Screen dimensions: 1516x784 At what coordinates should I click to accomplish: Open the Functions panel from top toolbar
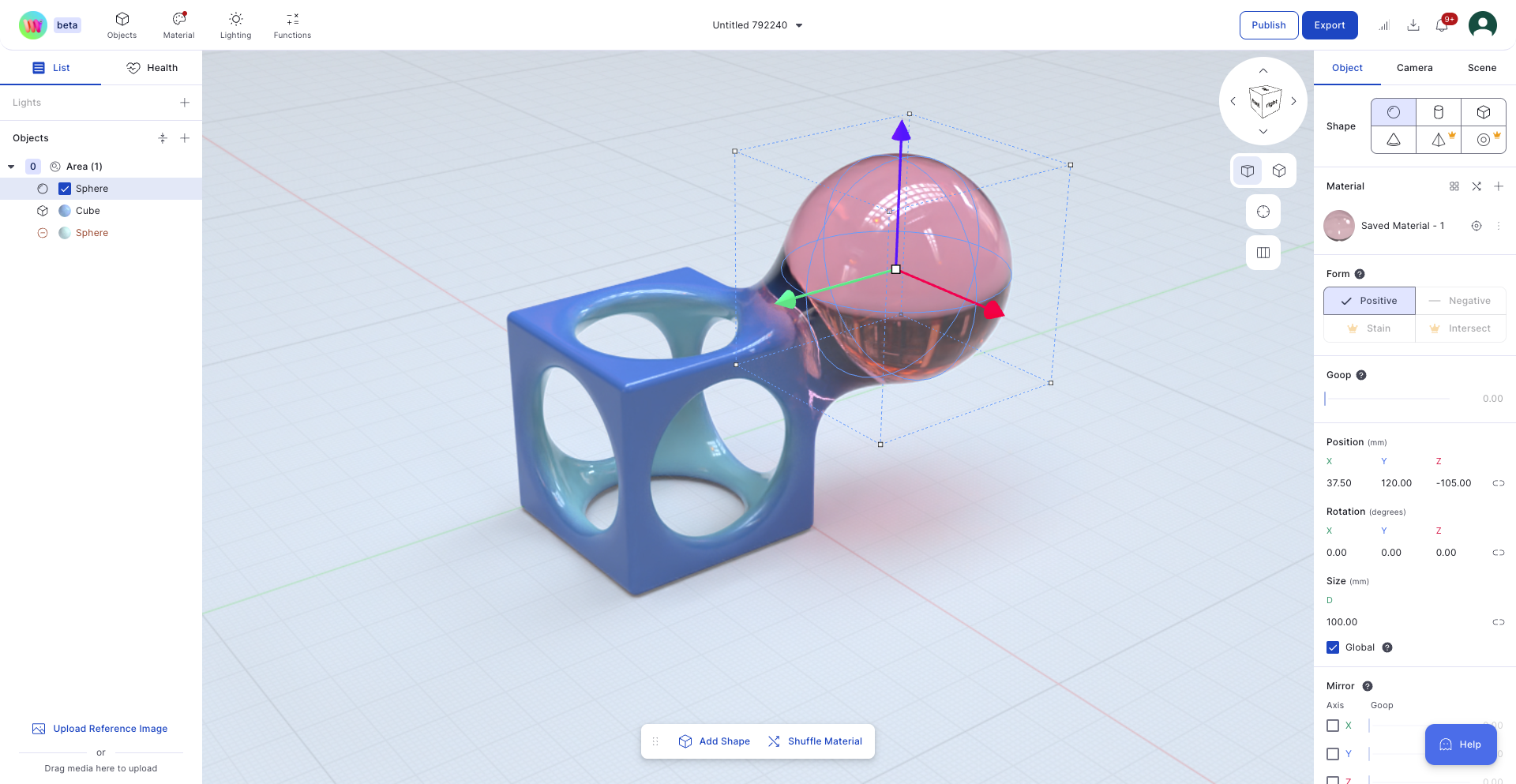[291, 24]
